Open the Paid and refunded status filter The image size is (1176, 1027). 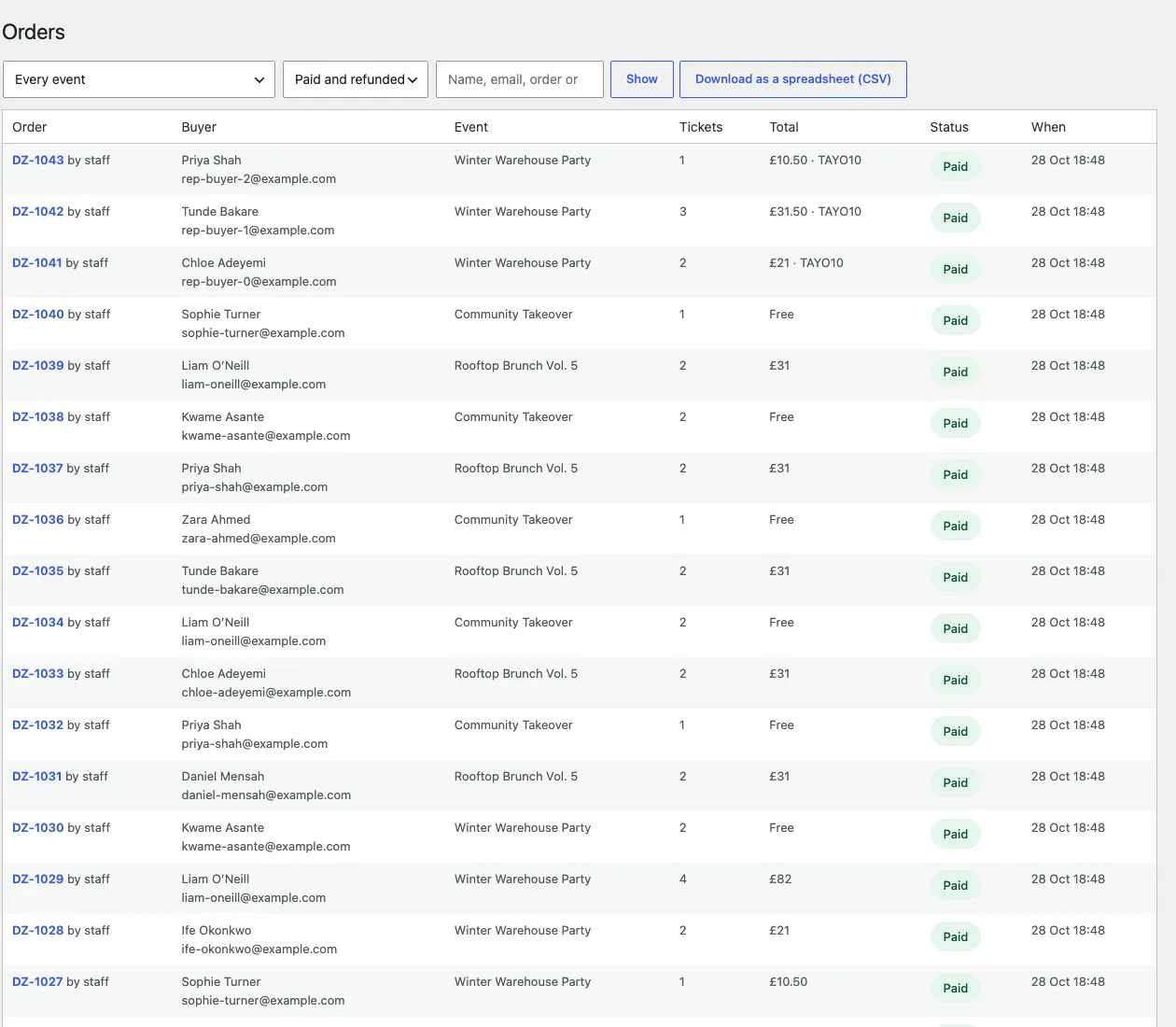click(356, 79)
